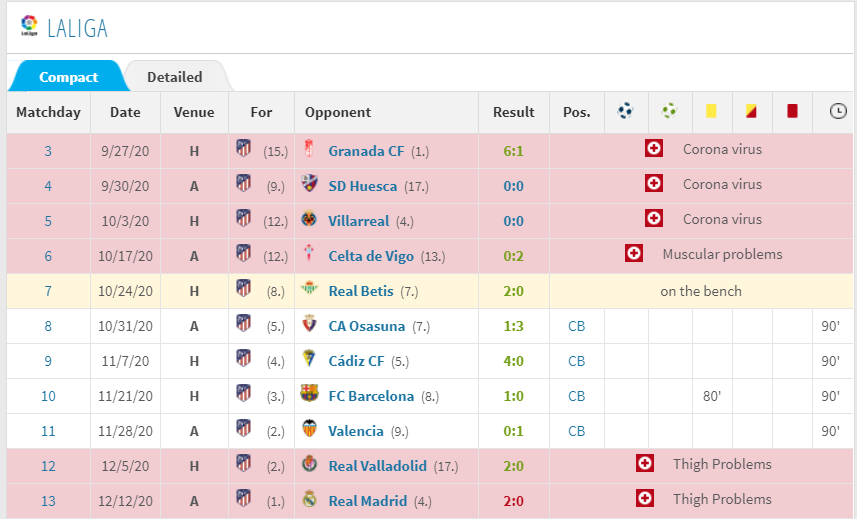Select the Compact tab
This screenshot has width=857, height=519.
click(68, 77)
